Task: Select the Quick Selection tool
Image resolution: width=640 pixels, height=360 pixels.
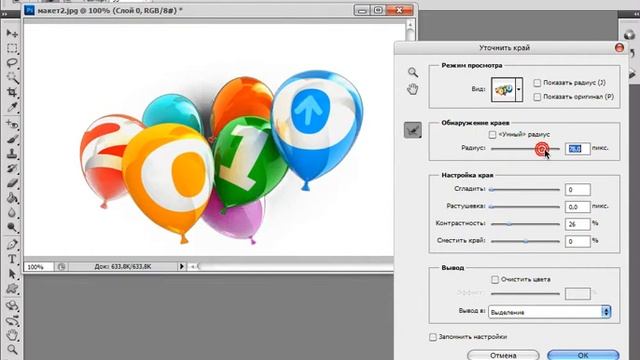Action: pos(12,78)
